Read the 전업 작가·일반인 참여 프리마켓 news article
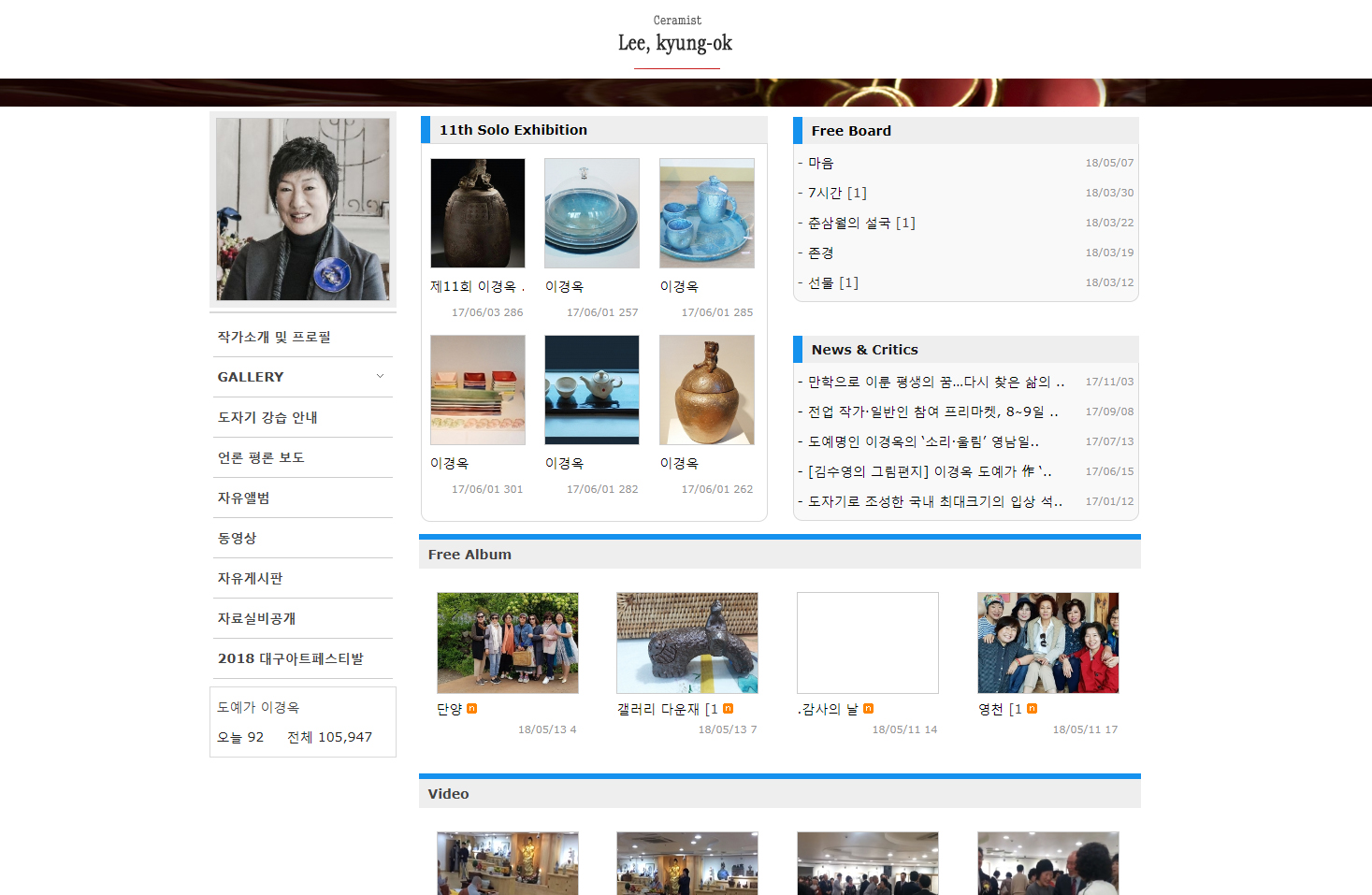Viewport: 1372px width, 895px height. point(932,411)
